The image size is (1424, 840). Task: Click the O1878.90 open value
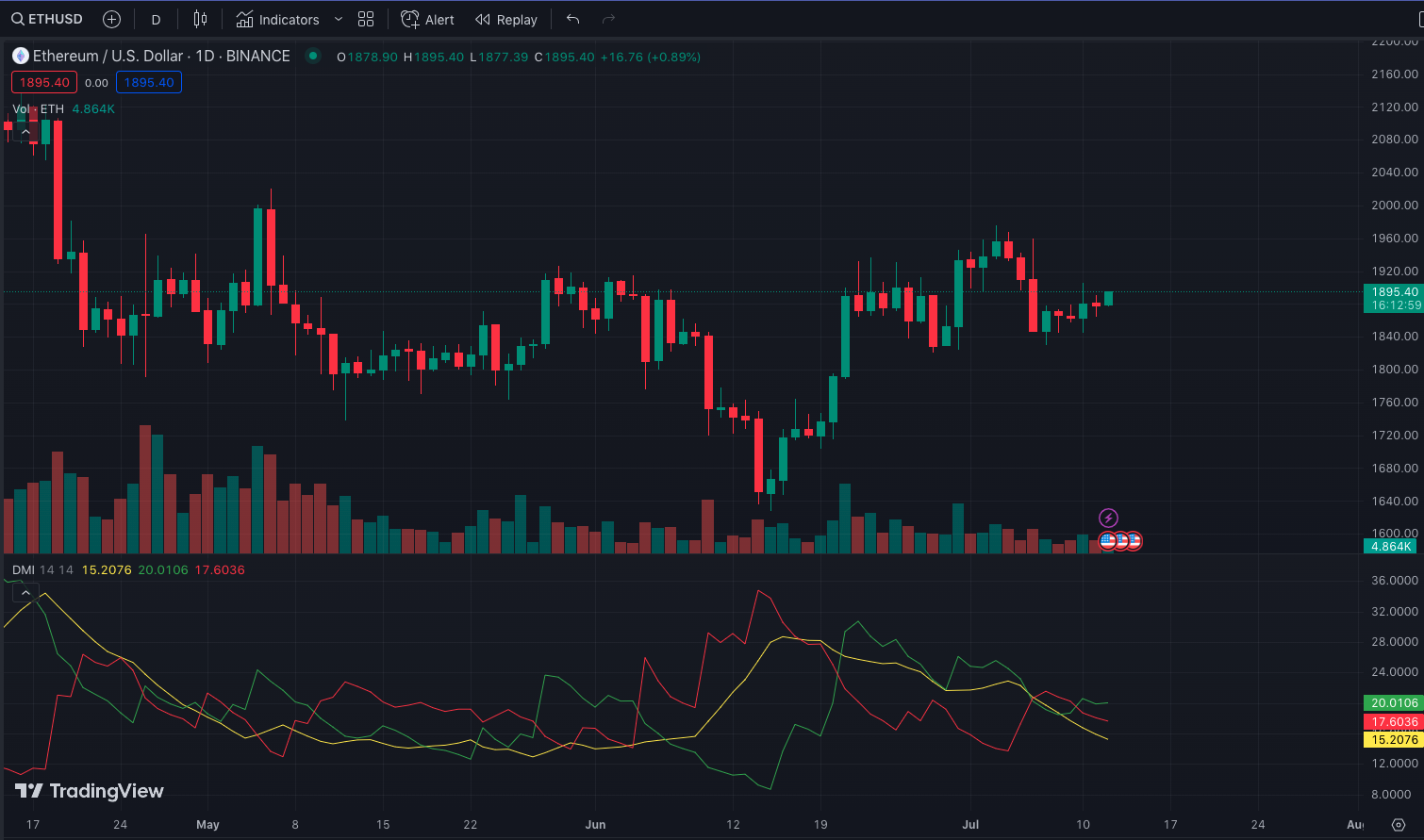click(367, 57)
